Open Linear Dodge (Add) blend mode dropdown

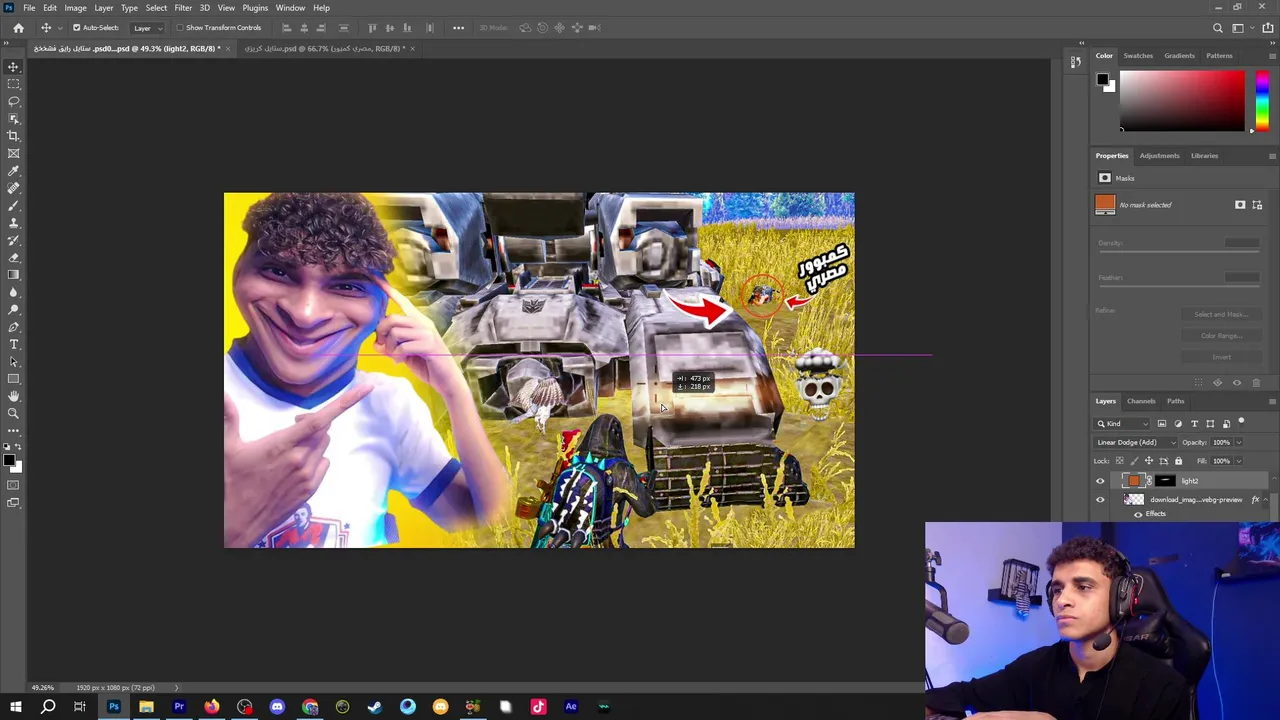[x=1135, y=442]
